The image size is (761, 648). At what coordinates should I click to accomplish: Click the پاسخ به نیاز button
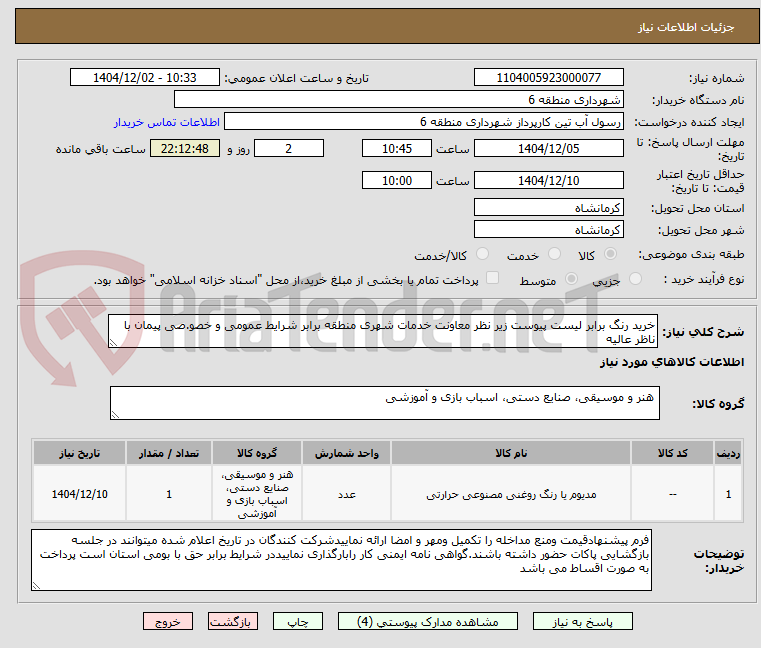(x=582, y=621)
